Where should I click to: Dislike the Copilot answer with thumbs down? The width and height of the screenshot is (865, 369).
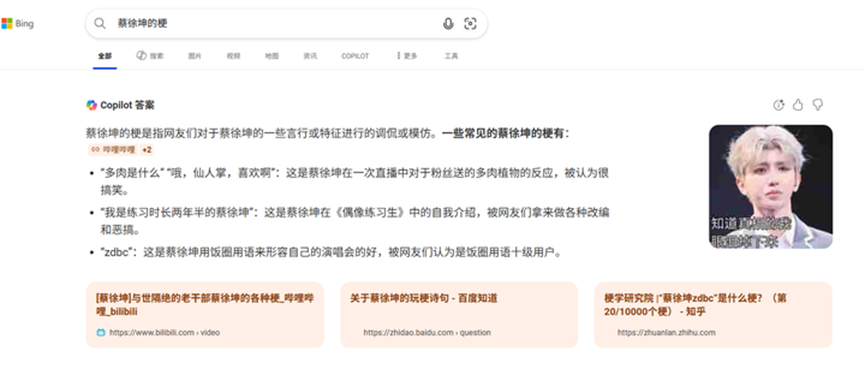click(x=818, y=105)
